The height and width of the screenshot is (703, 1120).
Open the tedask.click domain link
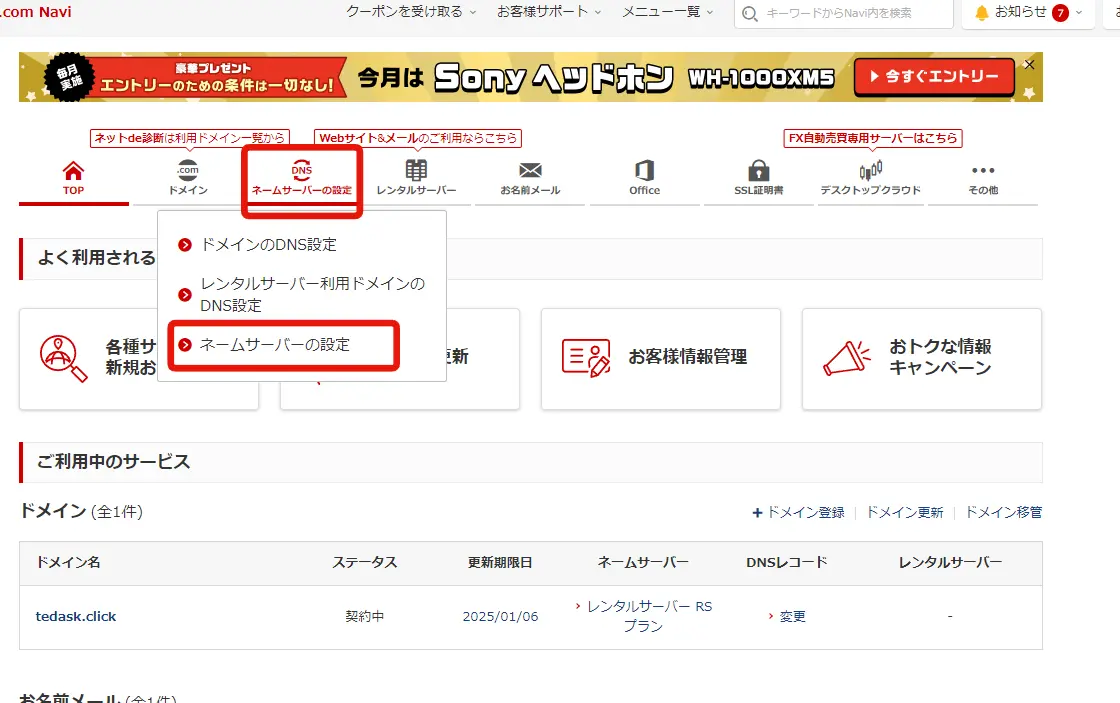76,616
